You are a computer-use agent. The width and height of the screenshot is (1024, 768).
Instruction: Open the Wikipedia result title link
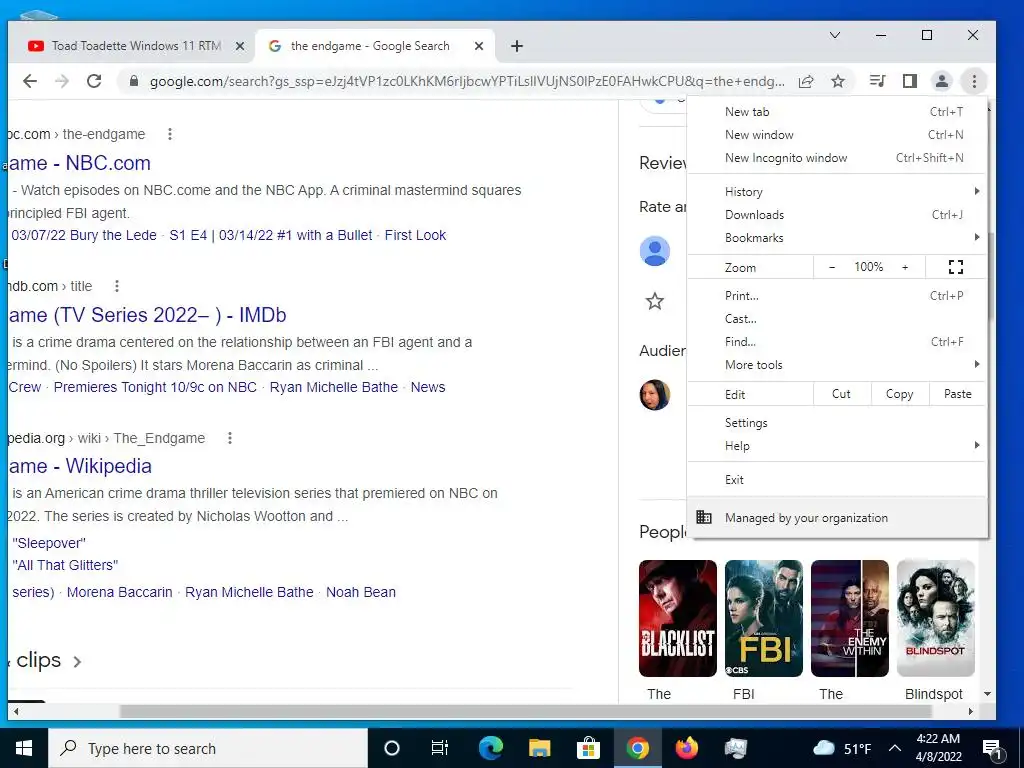[80, 466]
